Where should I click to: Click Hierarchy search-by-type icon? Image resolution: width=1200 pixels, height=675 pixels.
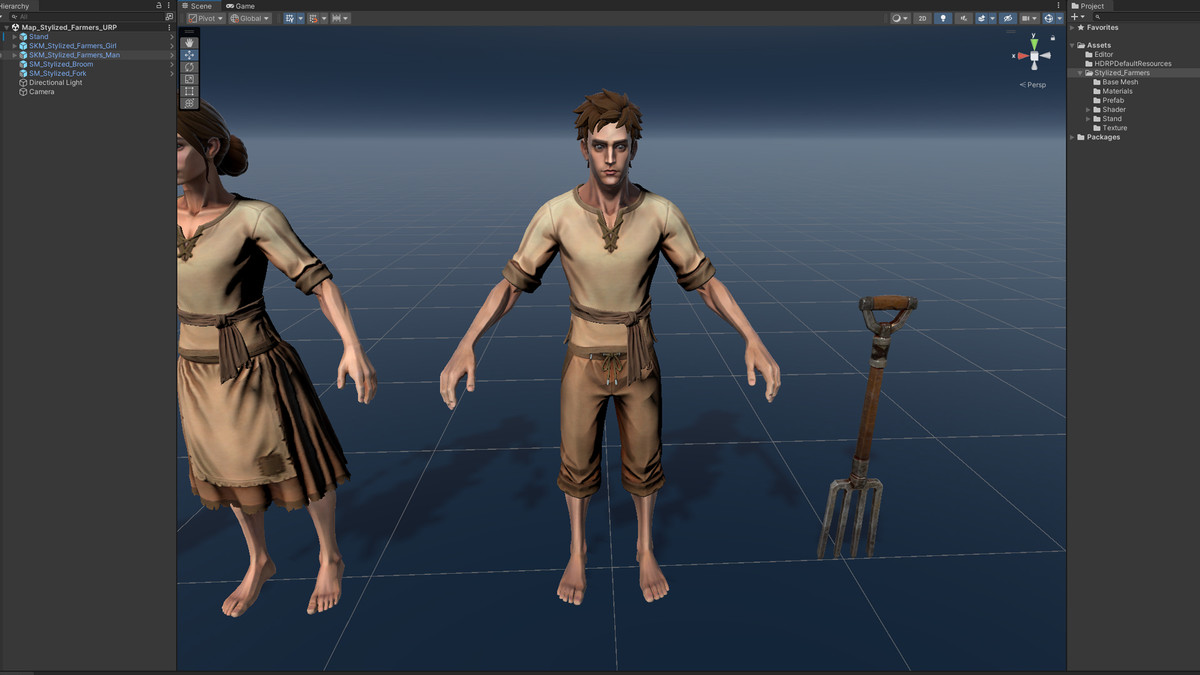coord(169,17)
